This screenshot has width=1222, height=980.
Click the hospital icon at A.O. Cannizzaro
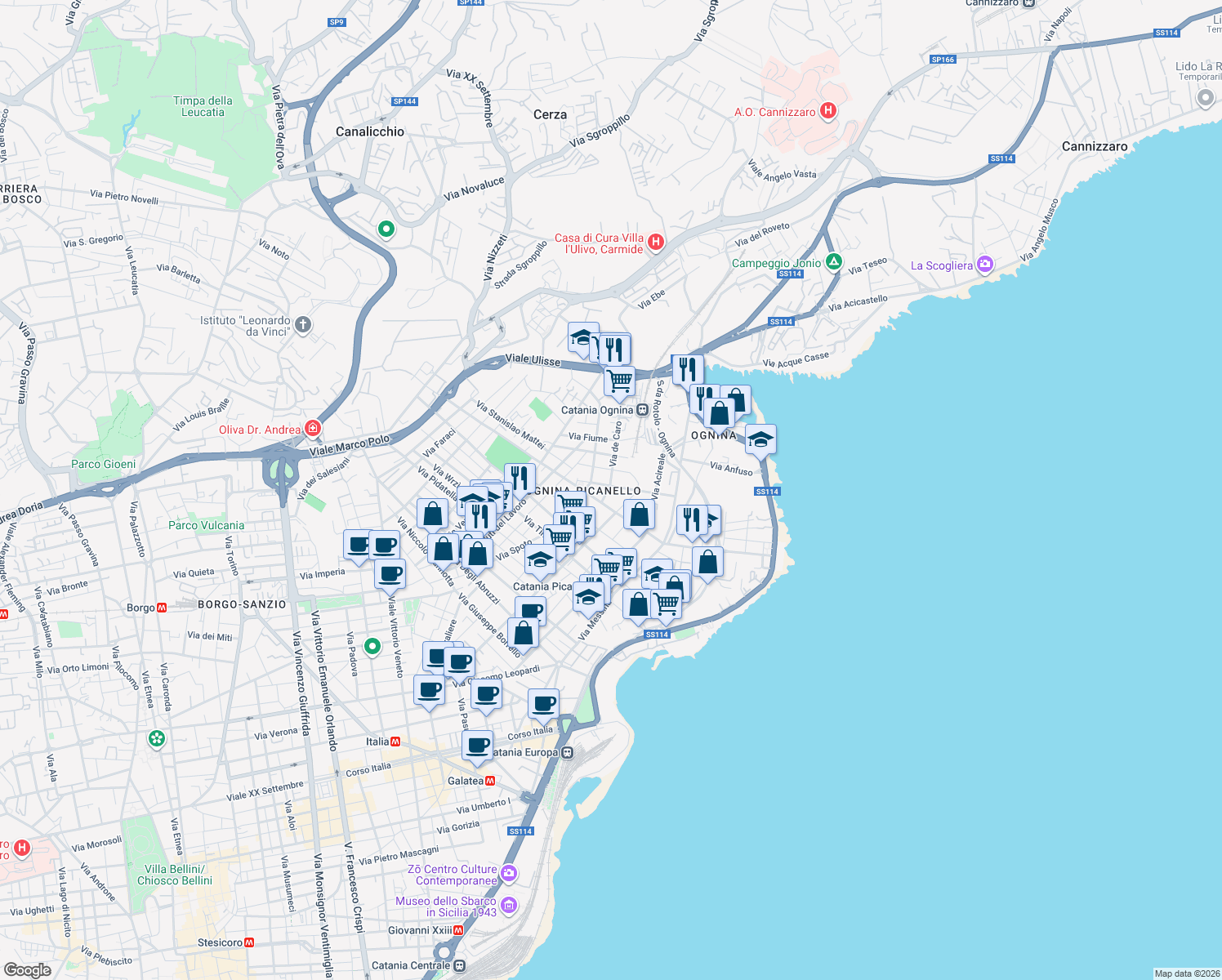click(x=827, y=111)
